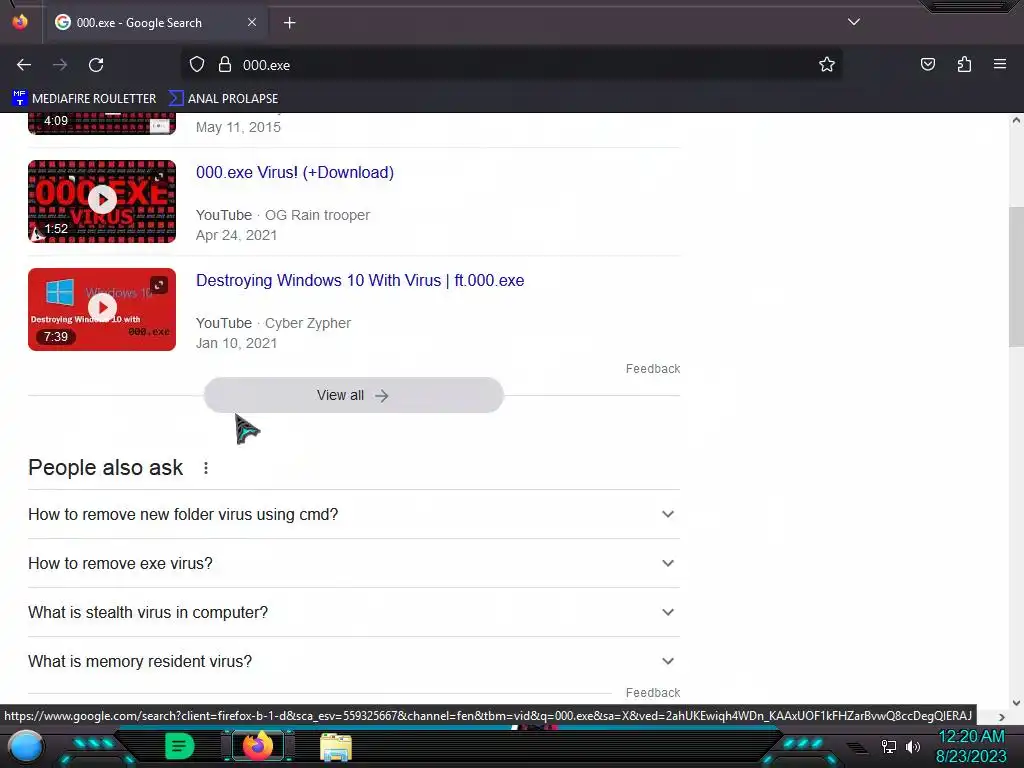
Task: Switch to Firefox in the taskbar
Action: pyautogui.click(x=258, y=746)
